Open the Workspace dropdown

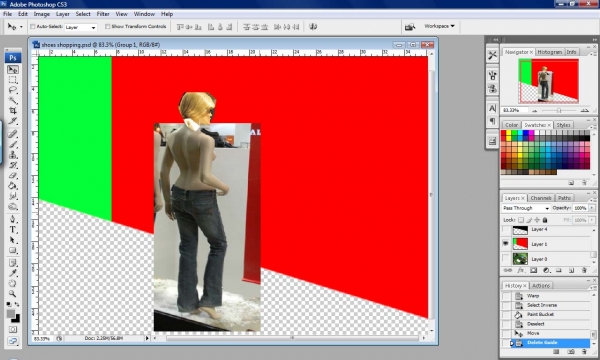[439, 26]
